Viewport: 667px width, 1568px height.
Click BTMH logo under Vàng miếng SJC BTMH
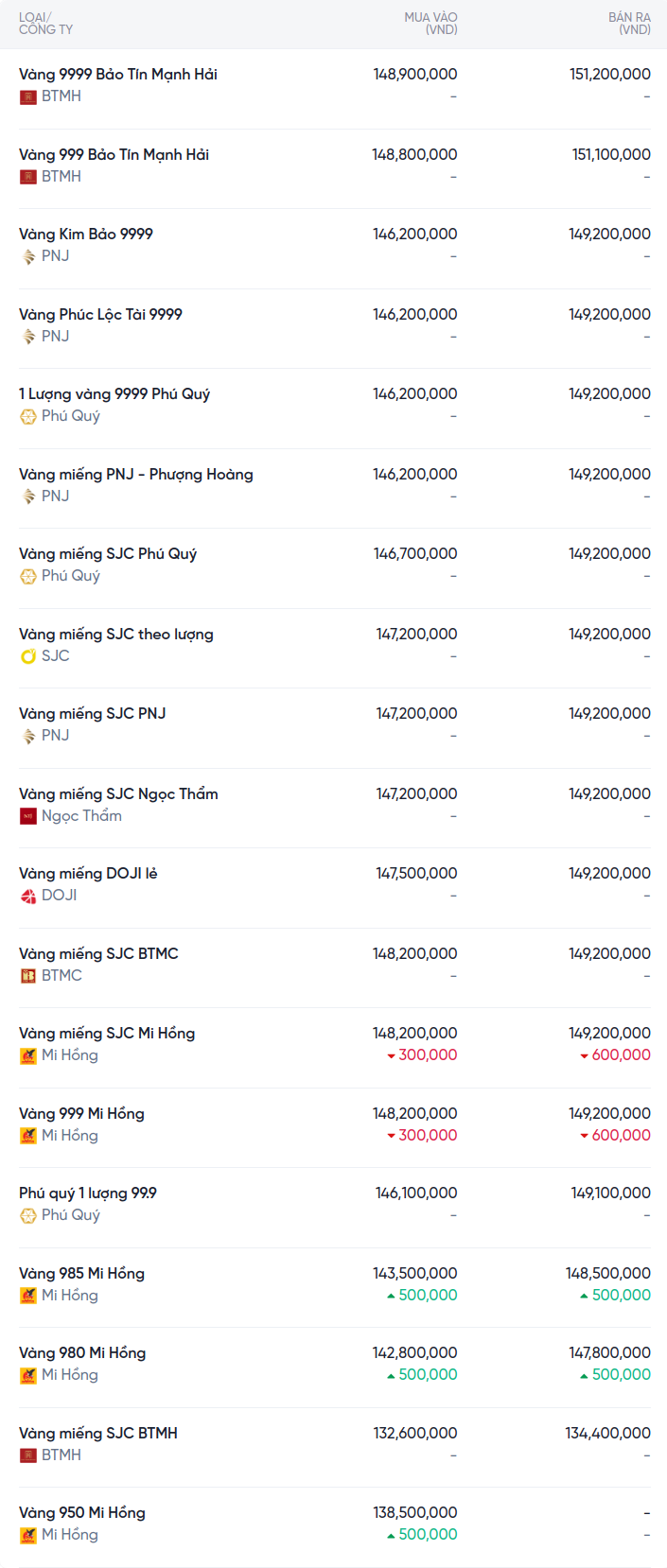click(28, 1455)
